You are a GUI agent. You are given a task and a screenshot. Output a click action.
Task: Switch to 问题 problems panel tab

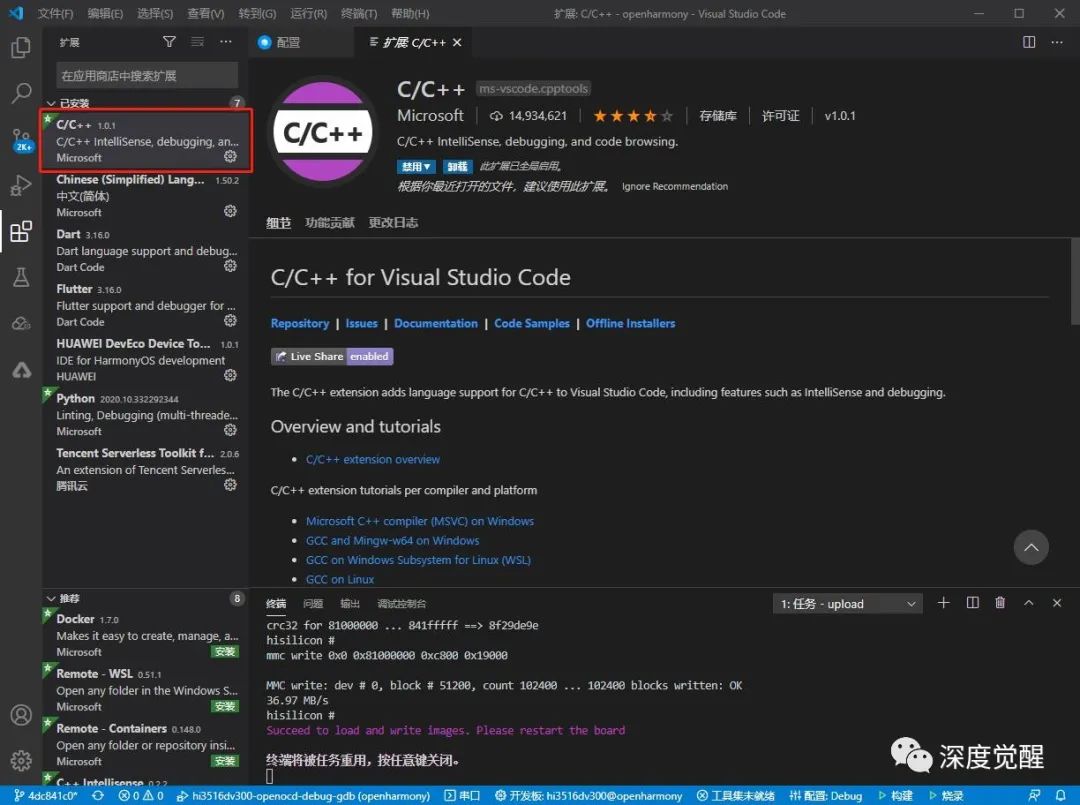click(x=313, y=604)
